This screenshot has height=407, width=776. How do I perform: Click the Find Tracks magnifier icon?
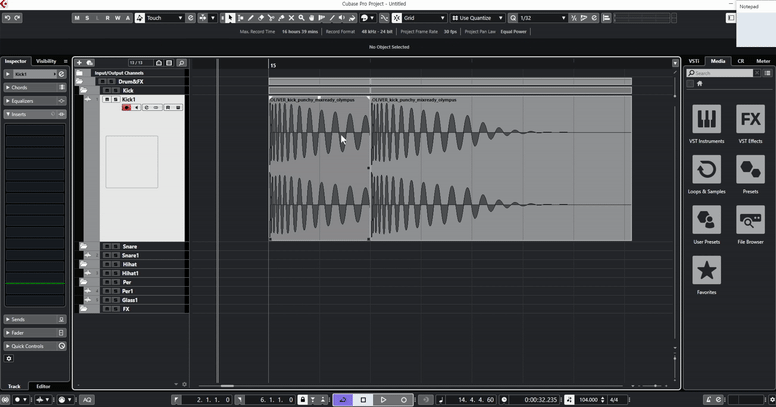[182, 63]
